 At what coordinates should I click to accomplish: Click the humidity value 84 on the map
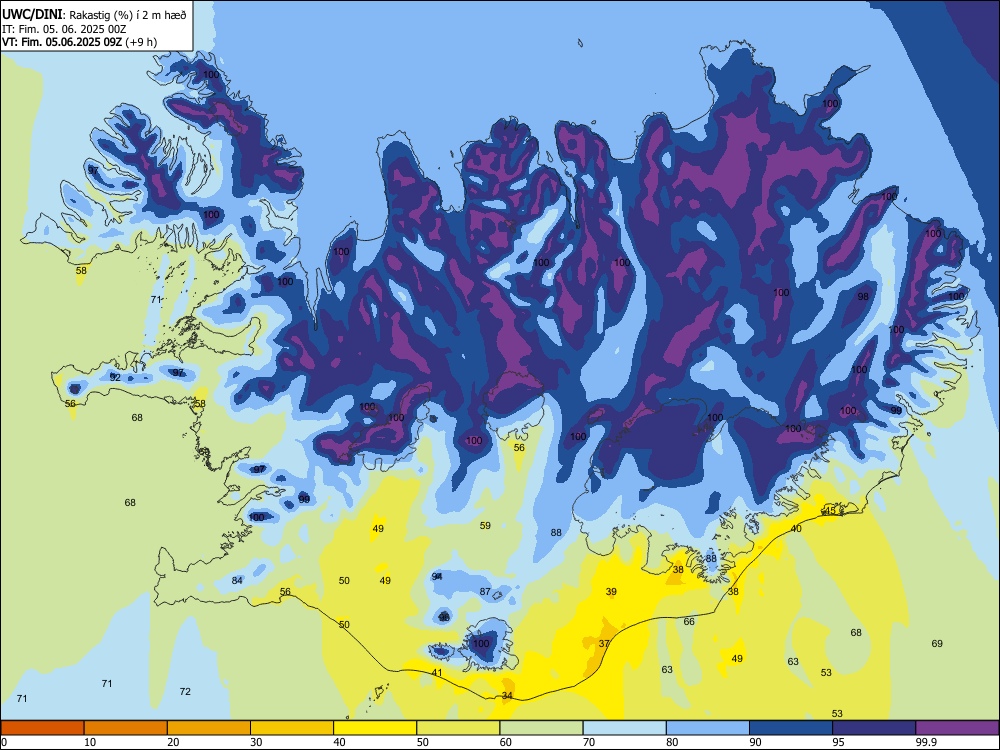[237, 580]
